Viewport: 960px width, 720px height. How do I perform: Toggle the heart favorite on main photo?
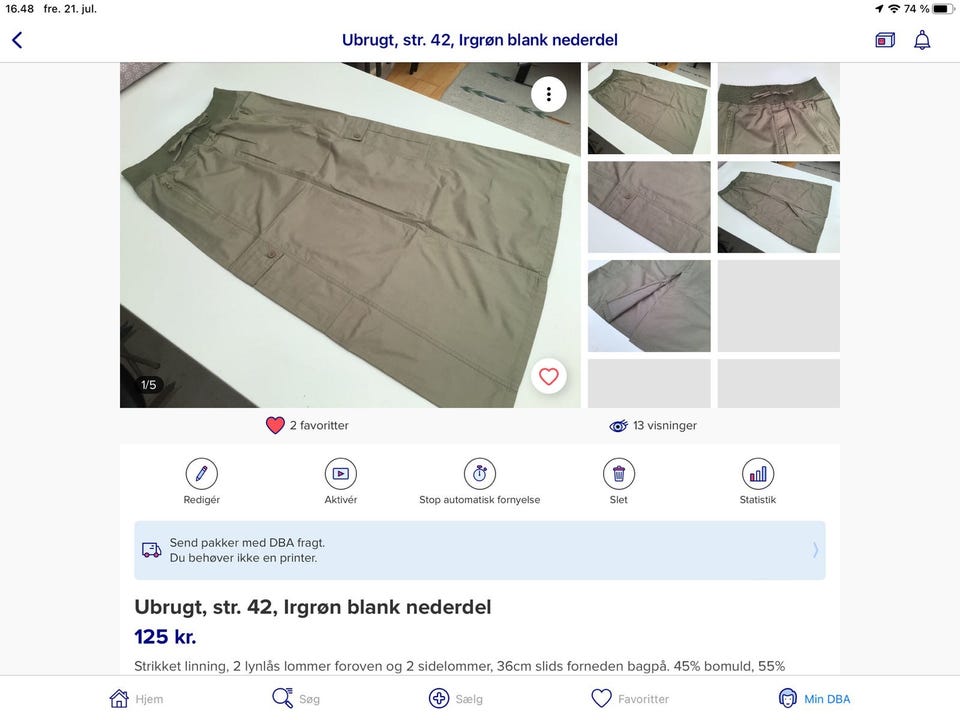click(x=549, y=376)
